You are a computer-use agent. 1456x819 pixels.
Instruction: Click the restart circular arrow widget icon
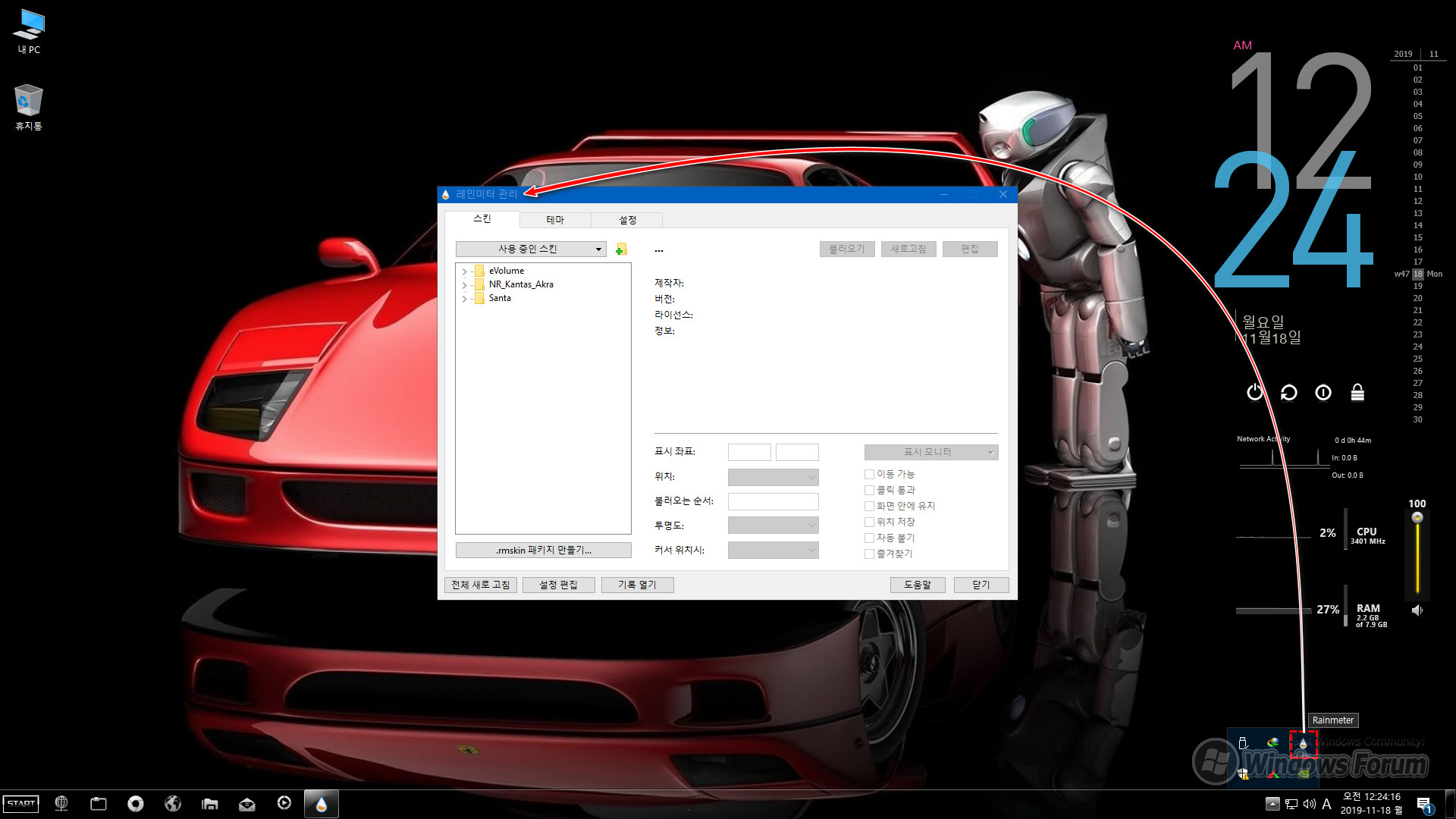tap(1289, 392)
